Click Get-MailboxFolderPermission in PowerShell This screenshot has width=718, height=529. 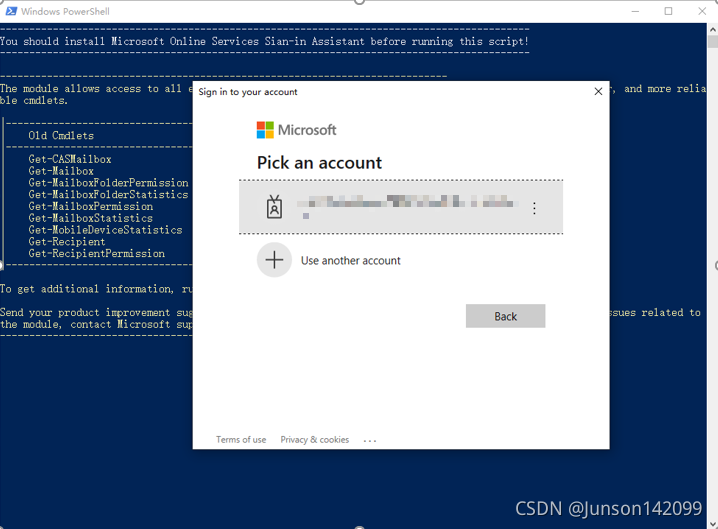tap(108, 183)
